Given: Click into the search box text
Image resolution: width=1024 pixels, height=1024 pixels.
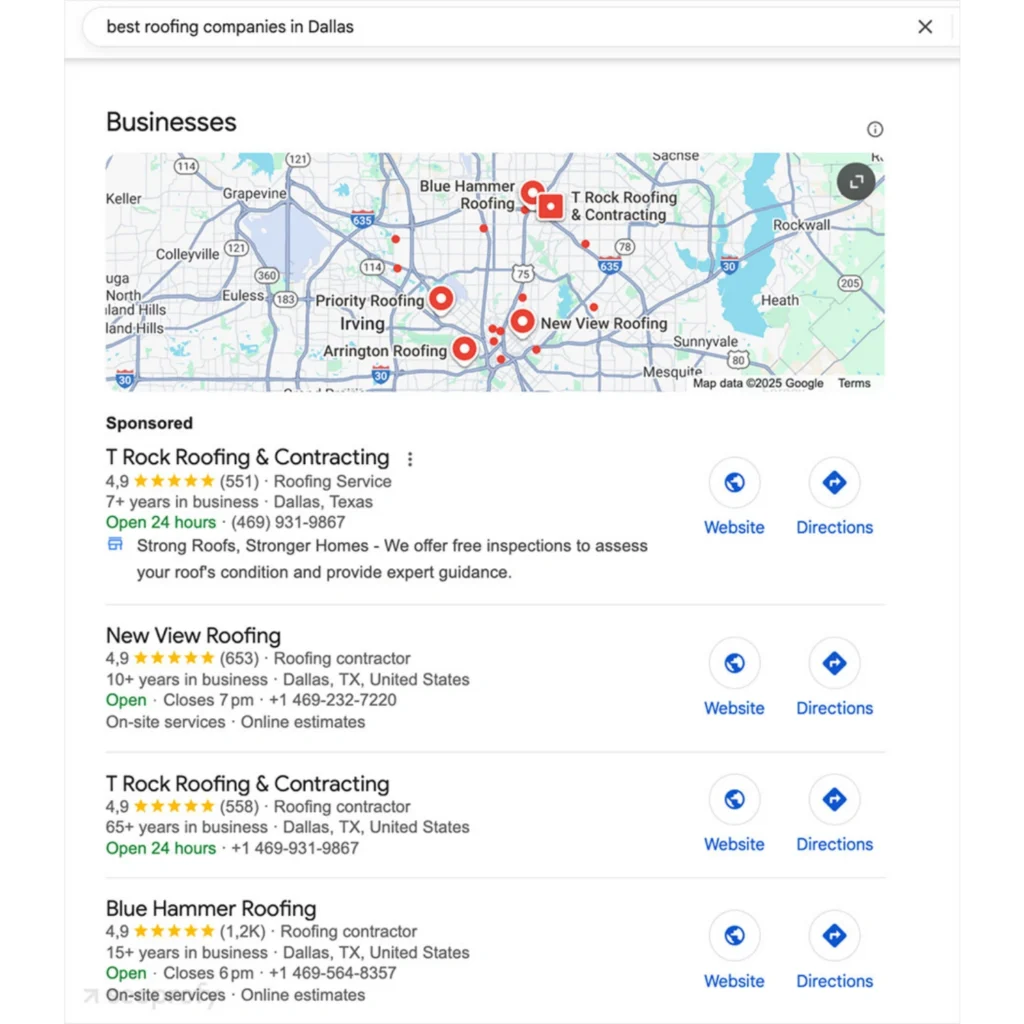Looking at the screenshot, I should 230,27.
